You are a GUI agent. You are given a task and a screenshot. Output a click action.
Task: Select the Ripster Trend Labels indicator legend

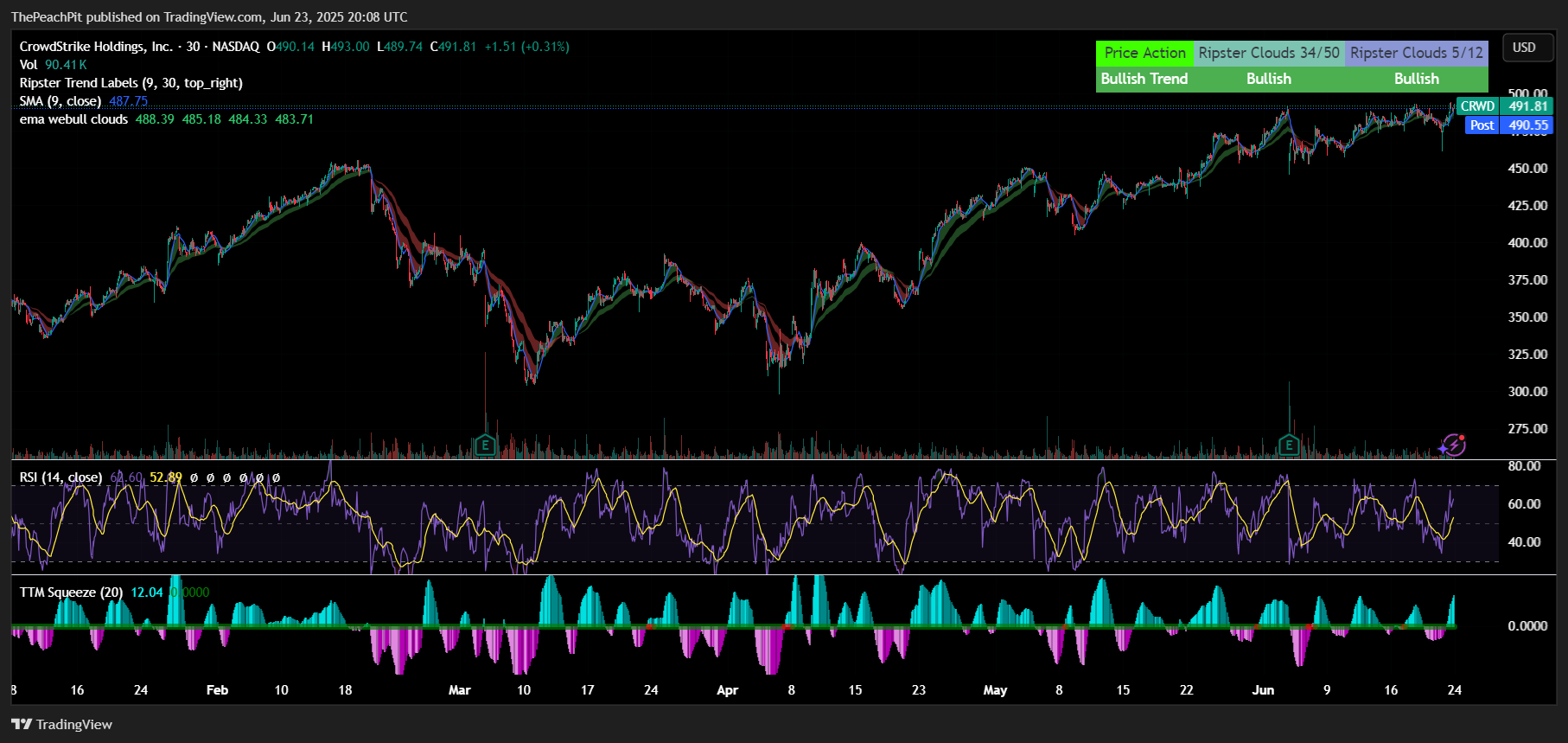pos(131,83)
